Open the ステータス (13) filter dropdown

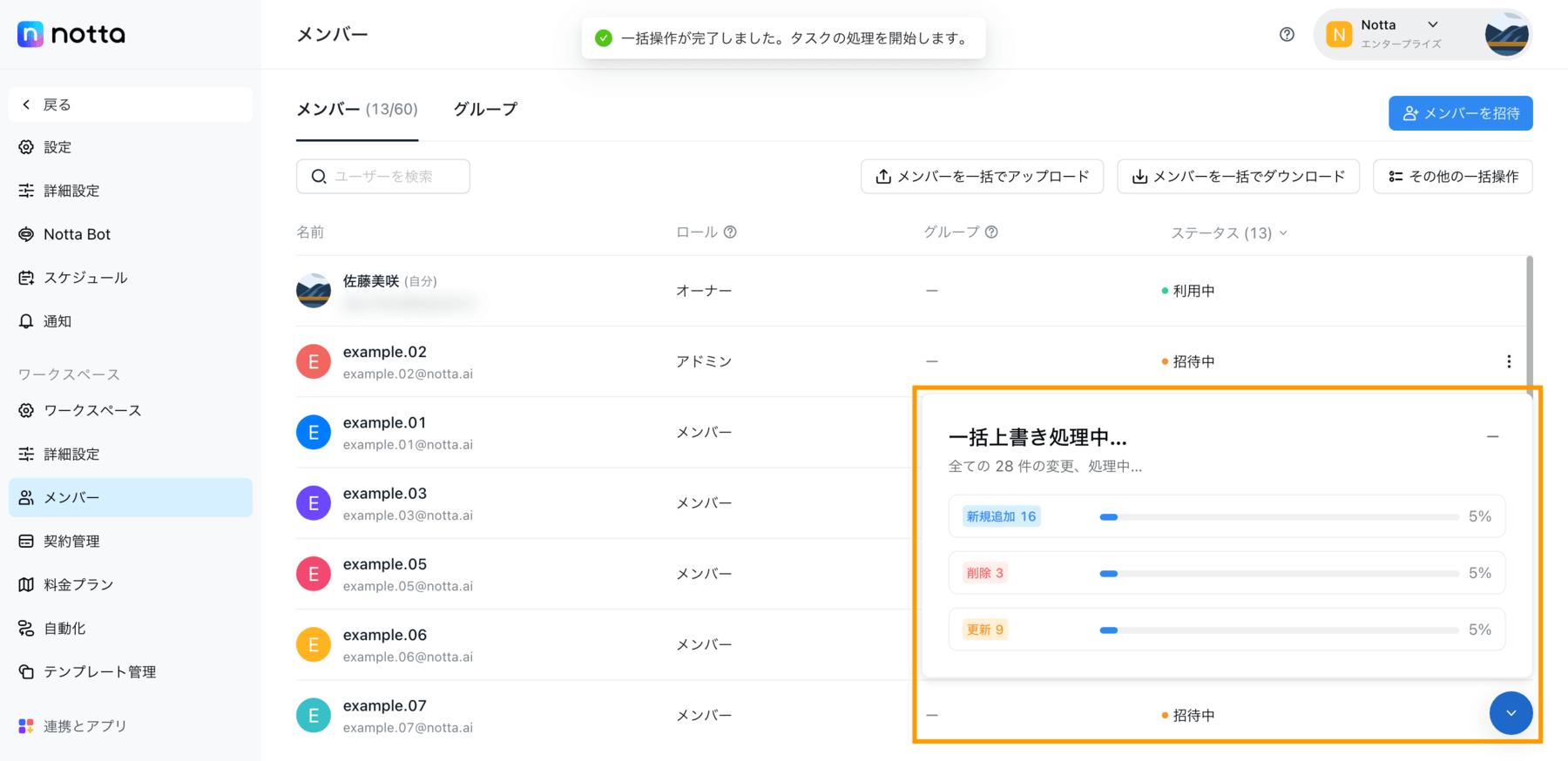pyautogui.click(x=1229, y=232)
